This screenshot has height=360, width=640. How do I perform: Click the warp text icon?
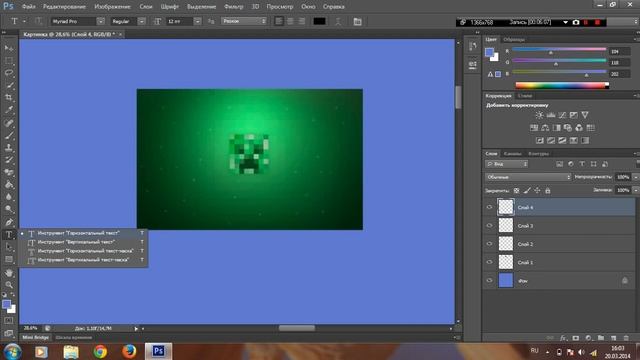coord(338,21)
